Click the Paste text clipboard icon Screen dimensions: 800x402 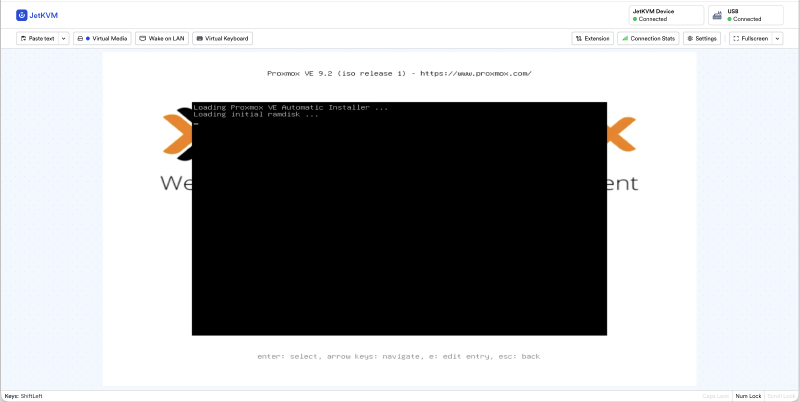23,38
